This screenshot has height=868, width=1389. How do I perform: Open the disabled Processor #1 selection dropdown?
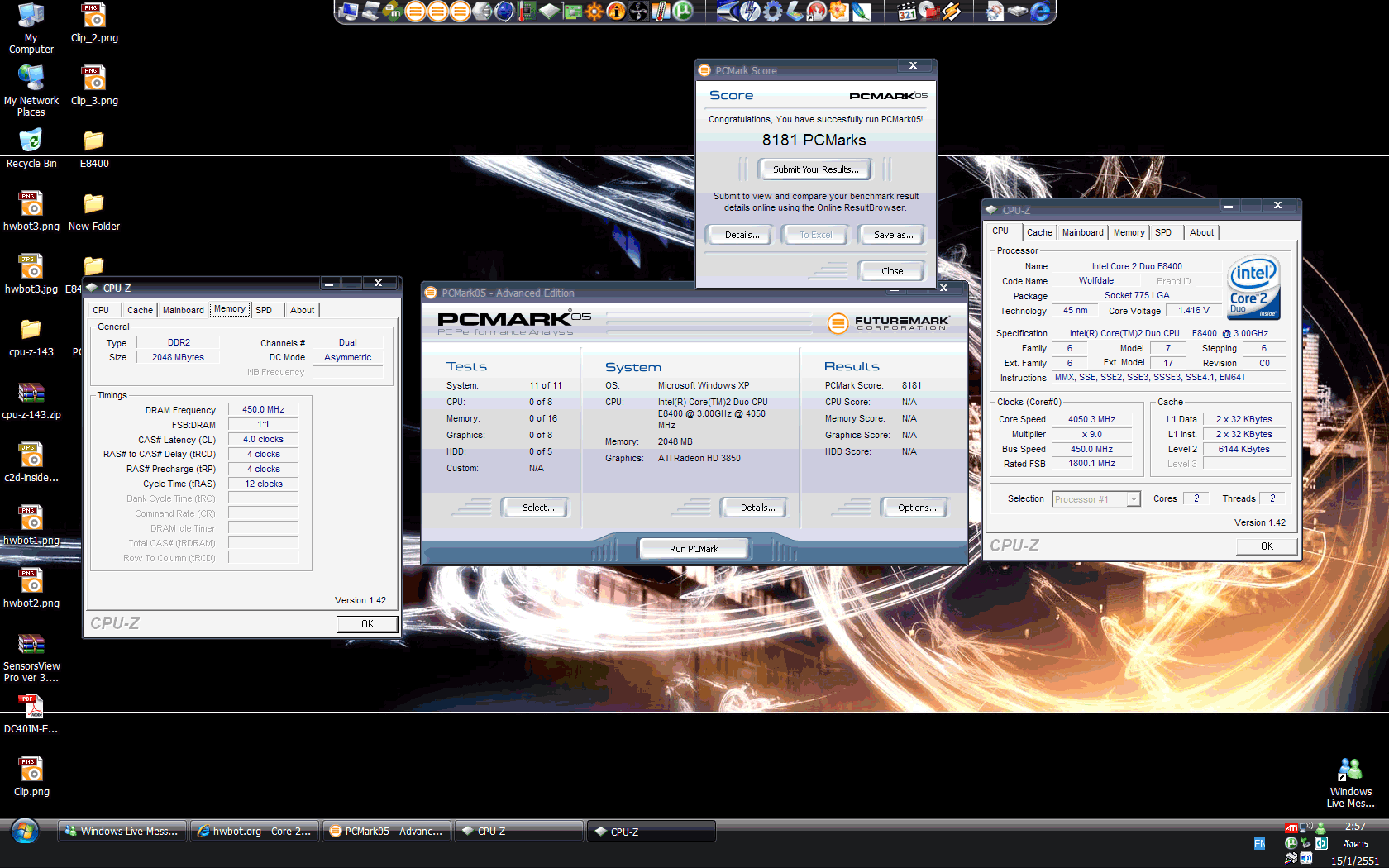point(1096,498)
